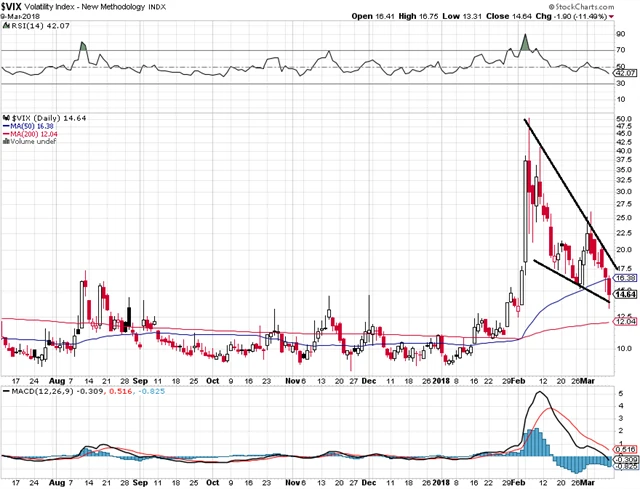Click the 50.0 price axis label
The image size is (640, 489).
(624, 118)
